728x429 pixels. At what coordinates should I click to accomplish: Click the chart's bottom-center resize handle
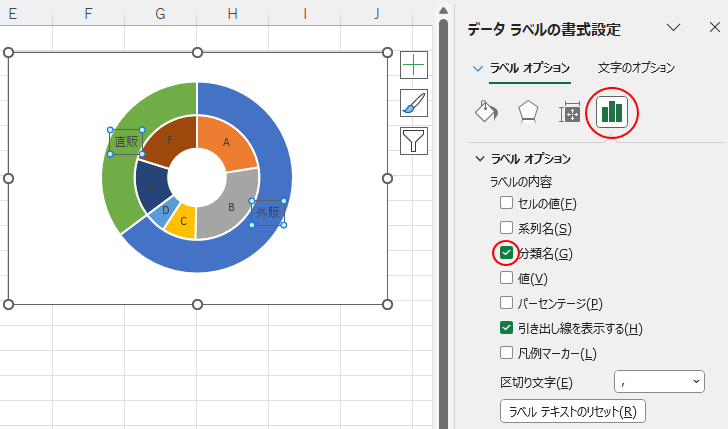(x=197, y=305)
